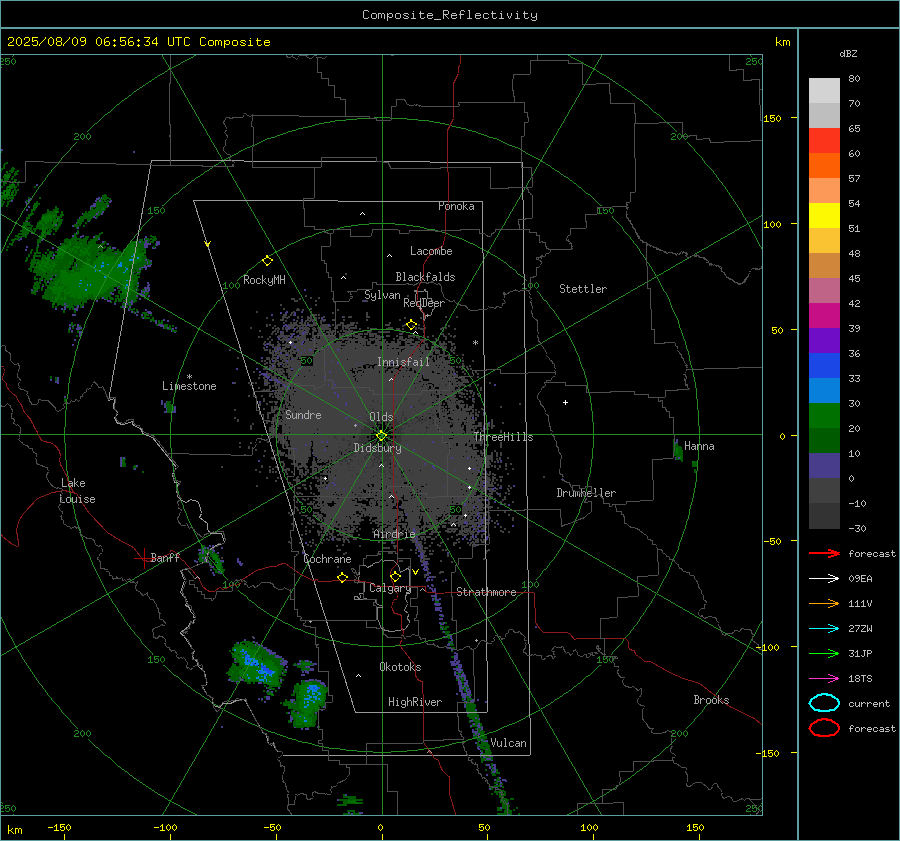Image resolution: width=900 pixels, height=841 pixels.
Task: Click the 2025/08/09 06:56:34 UTC timestamp
Action: (x=98, y=41)
